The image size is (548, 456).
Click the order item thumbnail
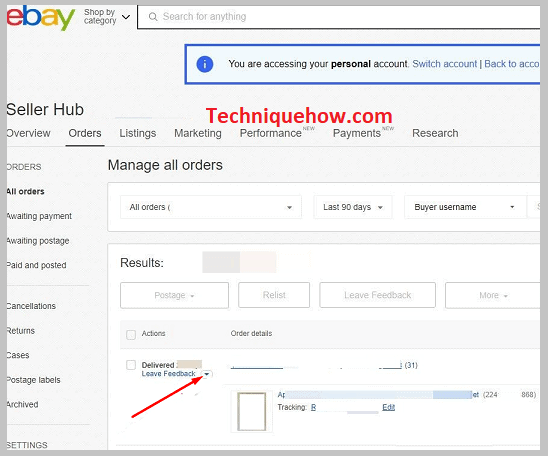pyautogui.click(x=252, y=411)
